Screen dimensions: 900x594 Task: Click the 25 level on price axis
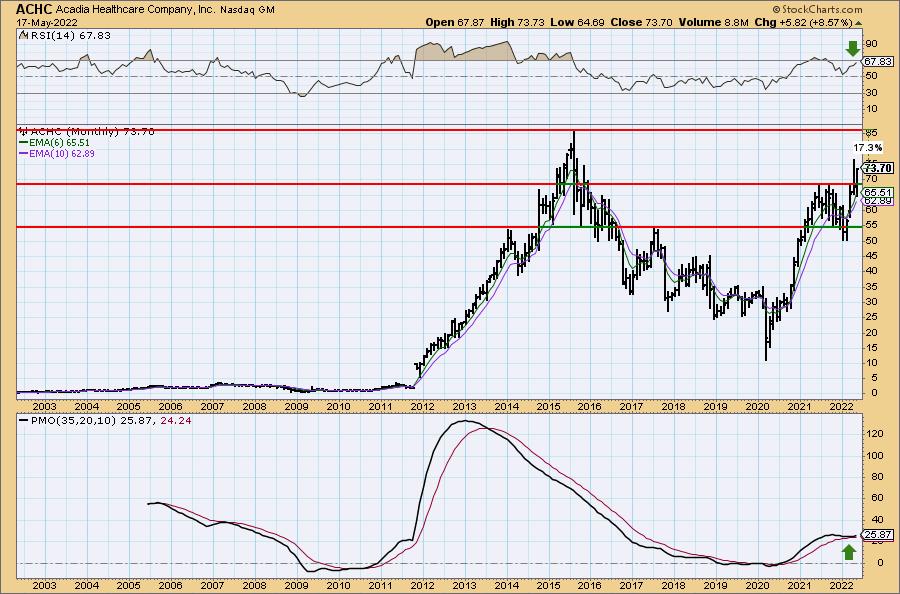tap(870, 317)
